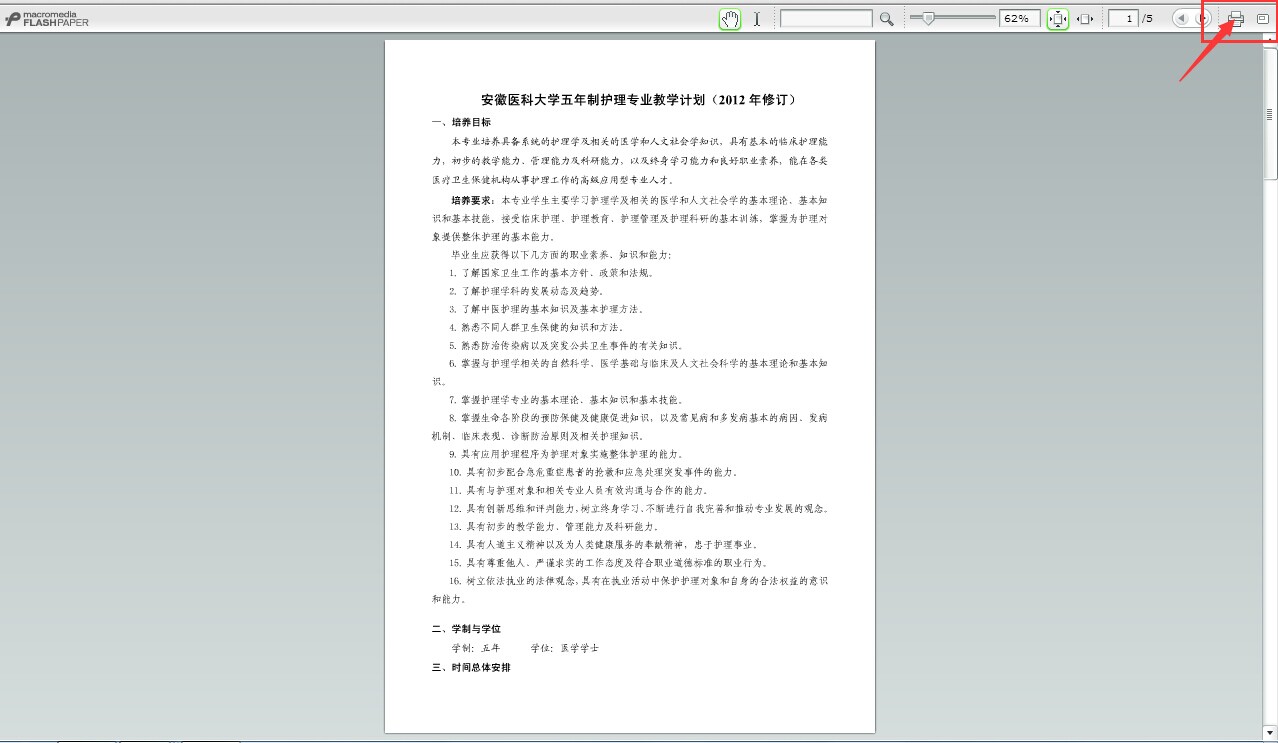Select the hand pan tool

[x=730, y=19]
